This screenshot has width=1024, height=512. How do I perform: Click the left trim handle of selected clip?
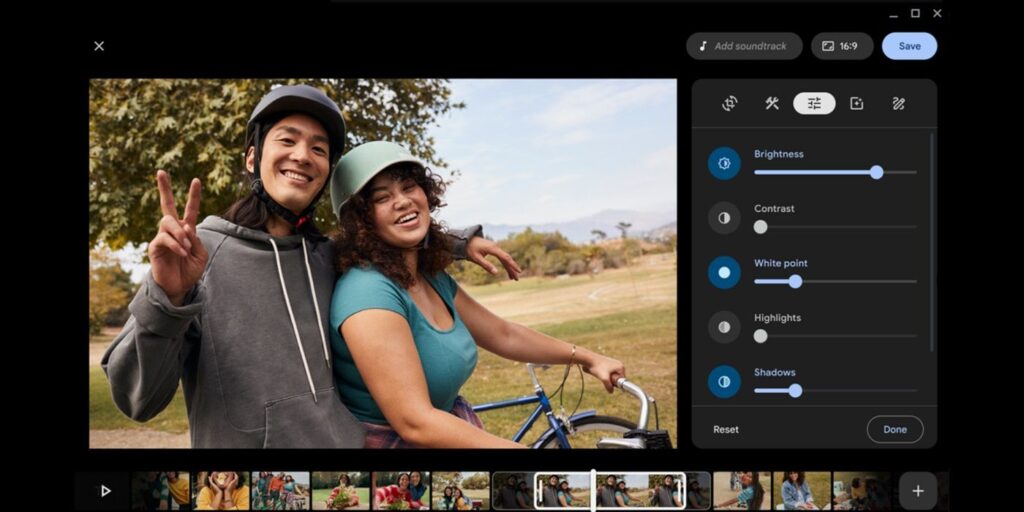click(539, 490)
